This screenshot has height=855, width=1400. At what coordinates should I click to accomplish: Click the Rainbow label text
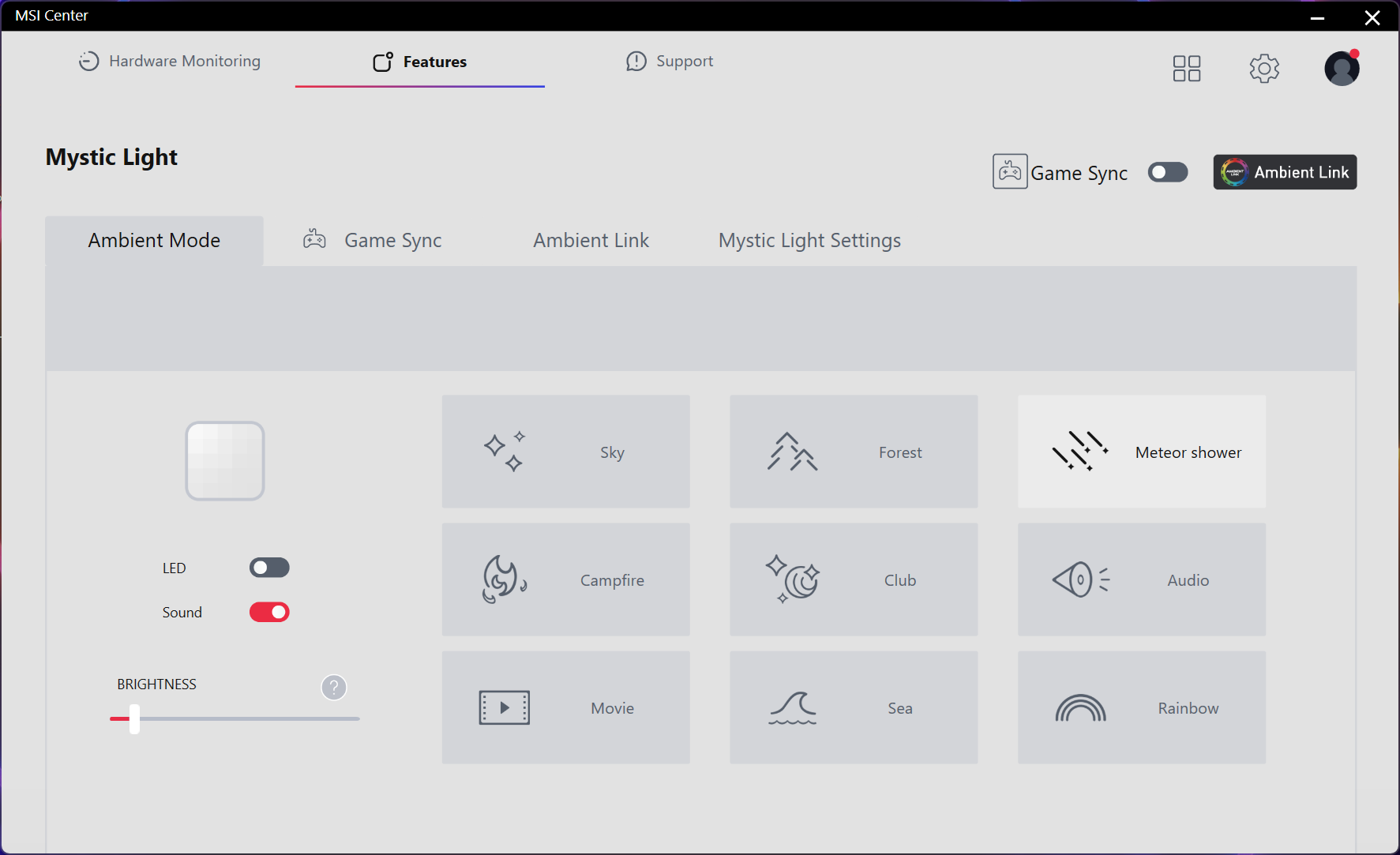tap(1188, 708)
